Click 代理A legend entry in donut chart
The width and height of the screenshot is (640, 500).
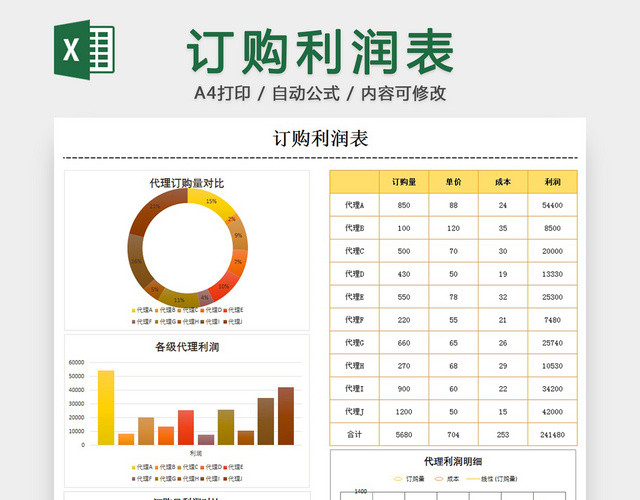pyautogui.click(x=142, y=310)
